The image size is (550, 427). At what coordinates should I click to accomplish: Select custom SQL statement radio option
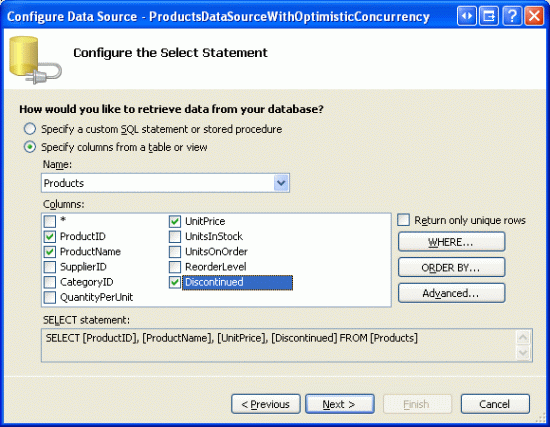point(30,129)
